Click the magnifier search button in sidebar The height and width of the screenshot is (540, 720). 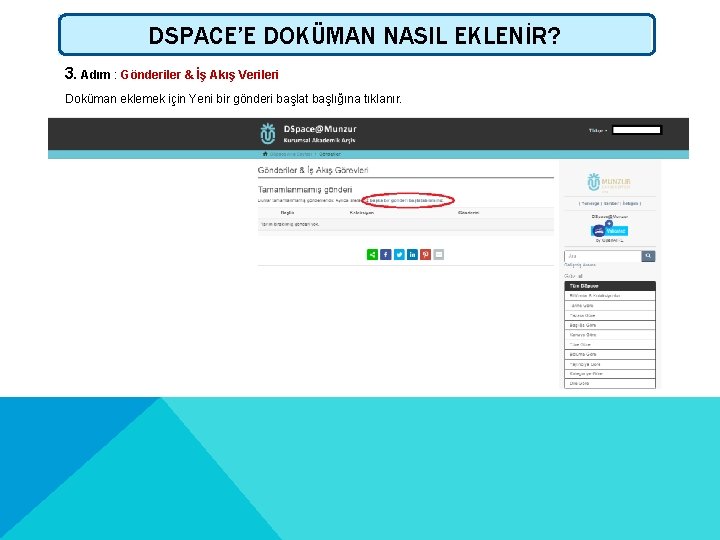(x=648, y=256)
